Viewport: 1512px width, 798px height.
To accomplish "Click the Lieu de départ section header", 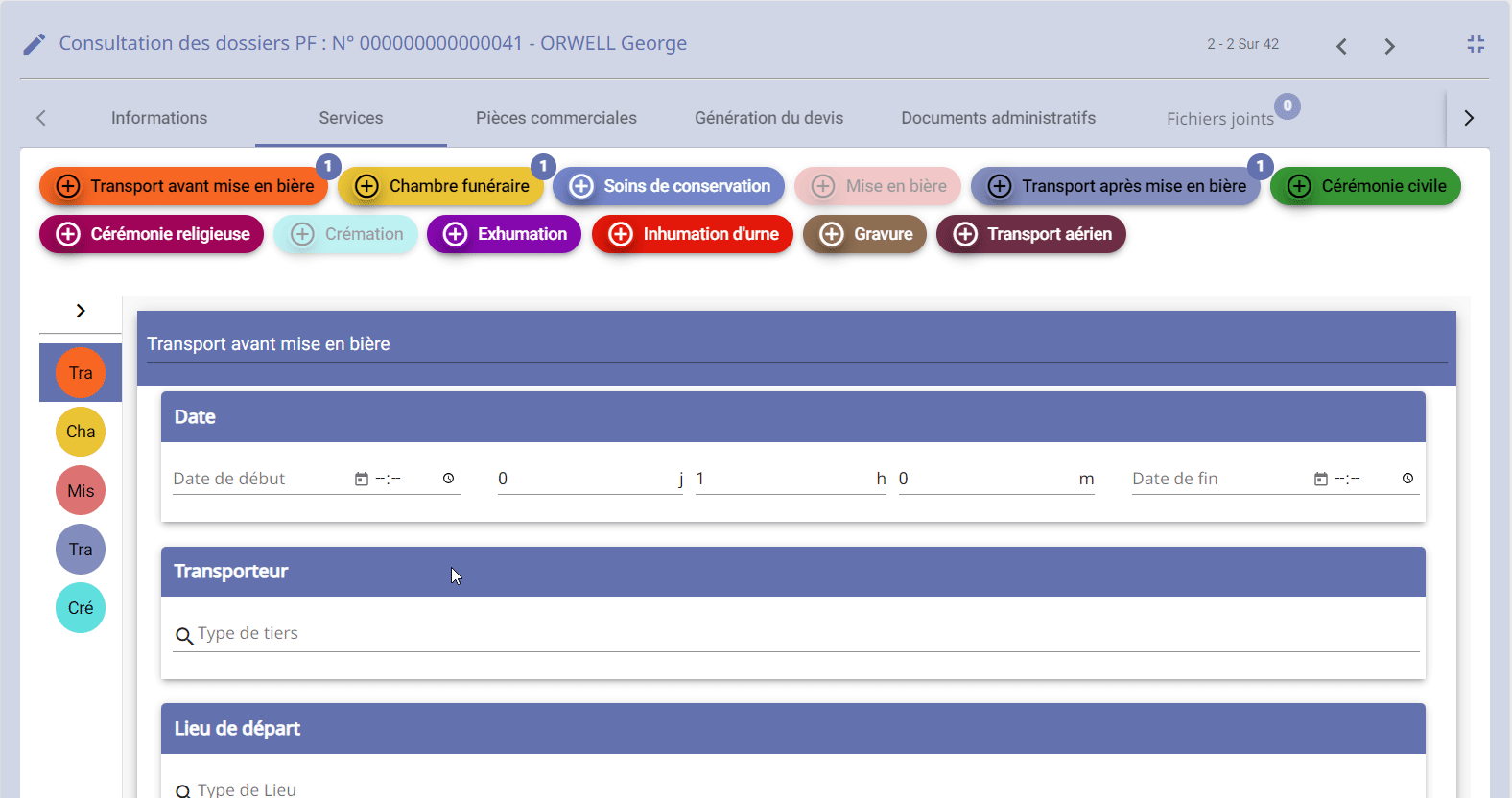I will click(x=793, y=728).
